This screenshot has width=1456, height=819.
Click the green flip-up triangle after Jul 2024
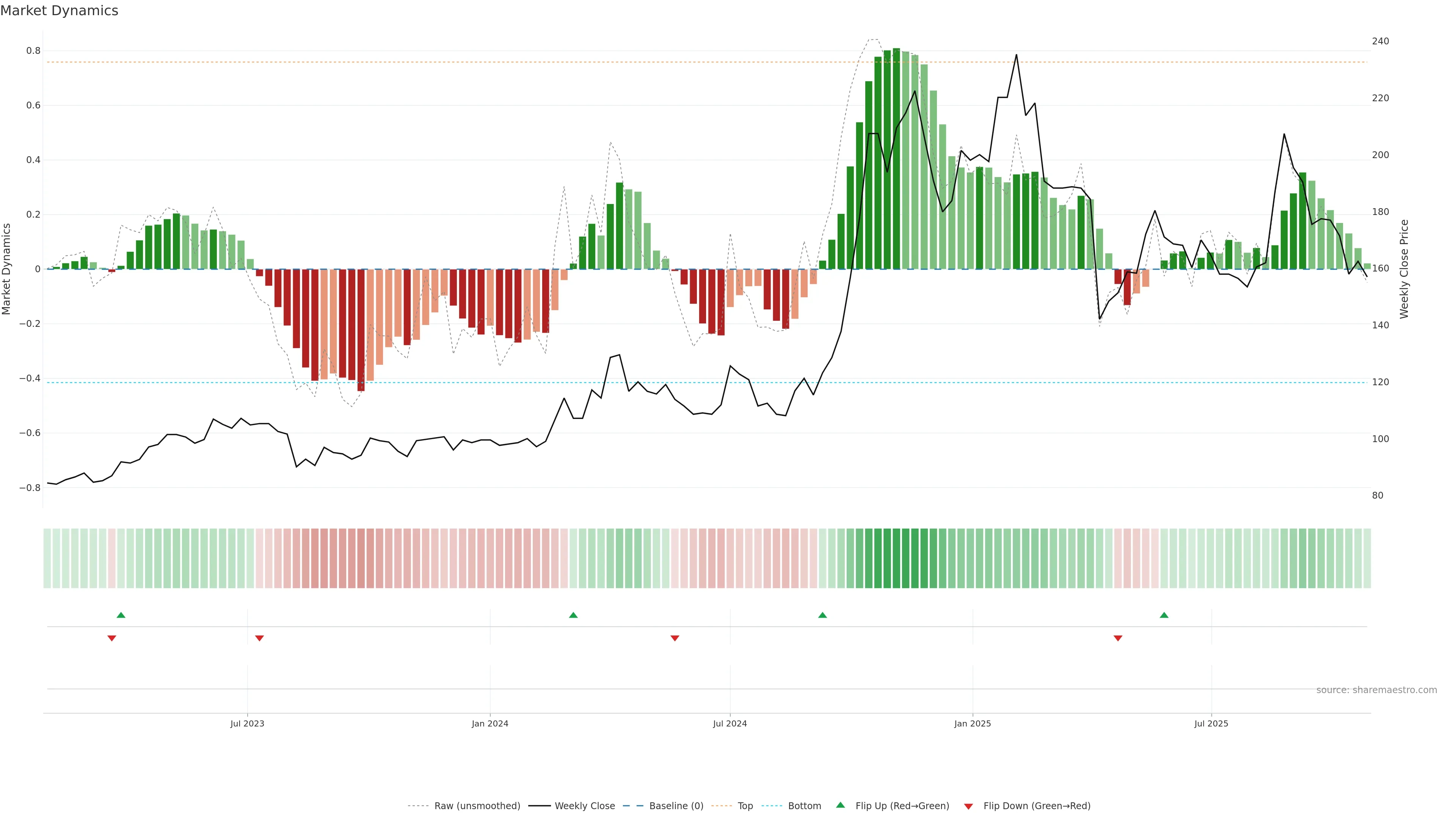point(822,615)
